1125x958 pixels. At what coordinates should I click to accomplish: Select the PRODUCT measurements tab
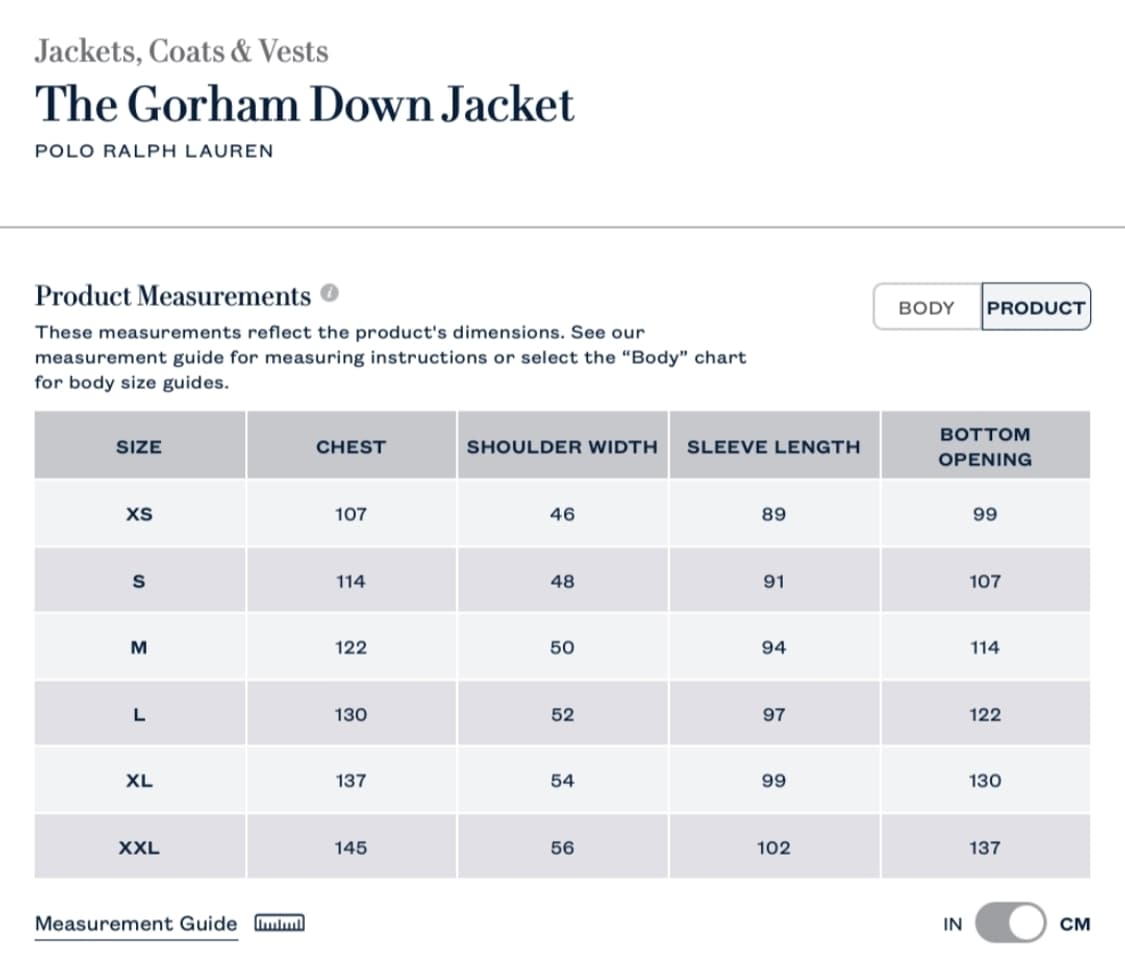click(x=1035, y=307)
